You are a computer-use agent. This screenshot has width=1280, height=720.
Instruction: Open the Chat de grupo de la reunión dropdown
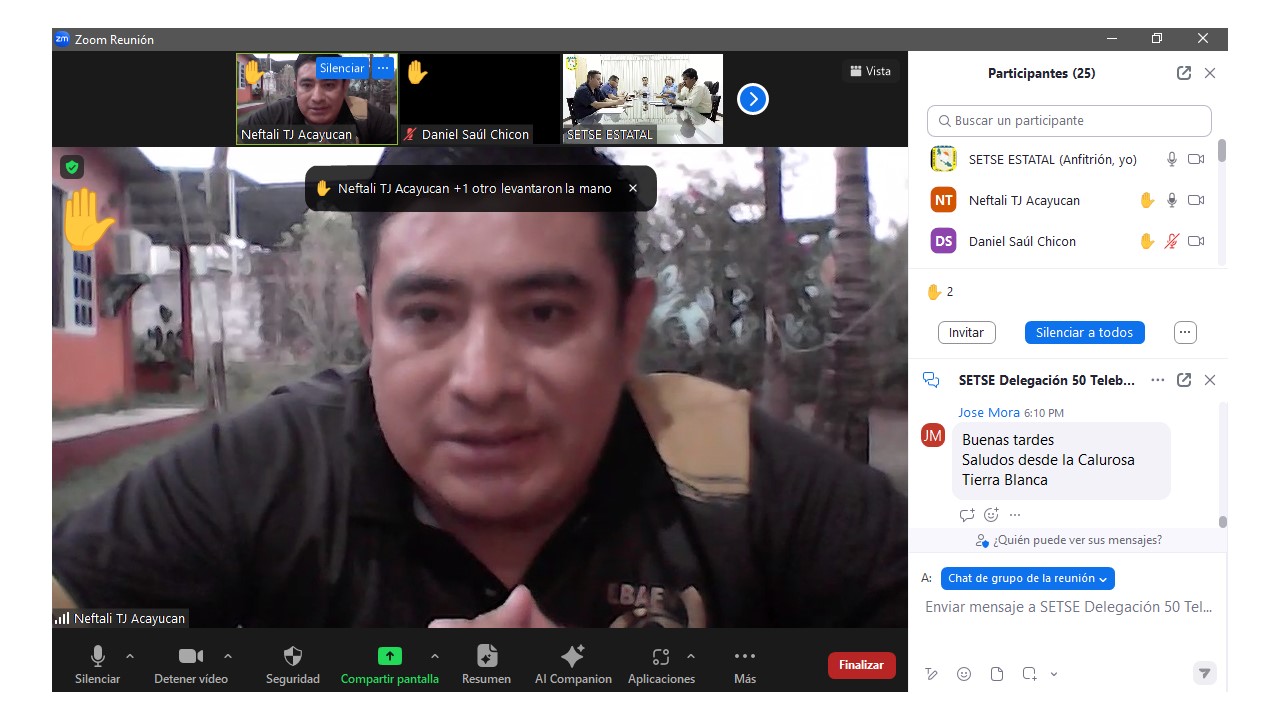[x=1027, y=578]
